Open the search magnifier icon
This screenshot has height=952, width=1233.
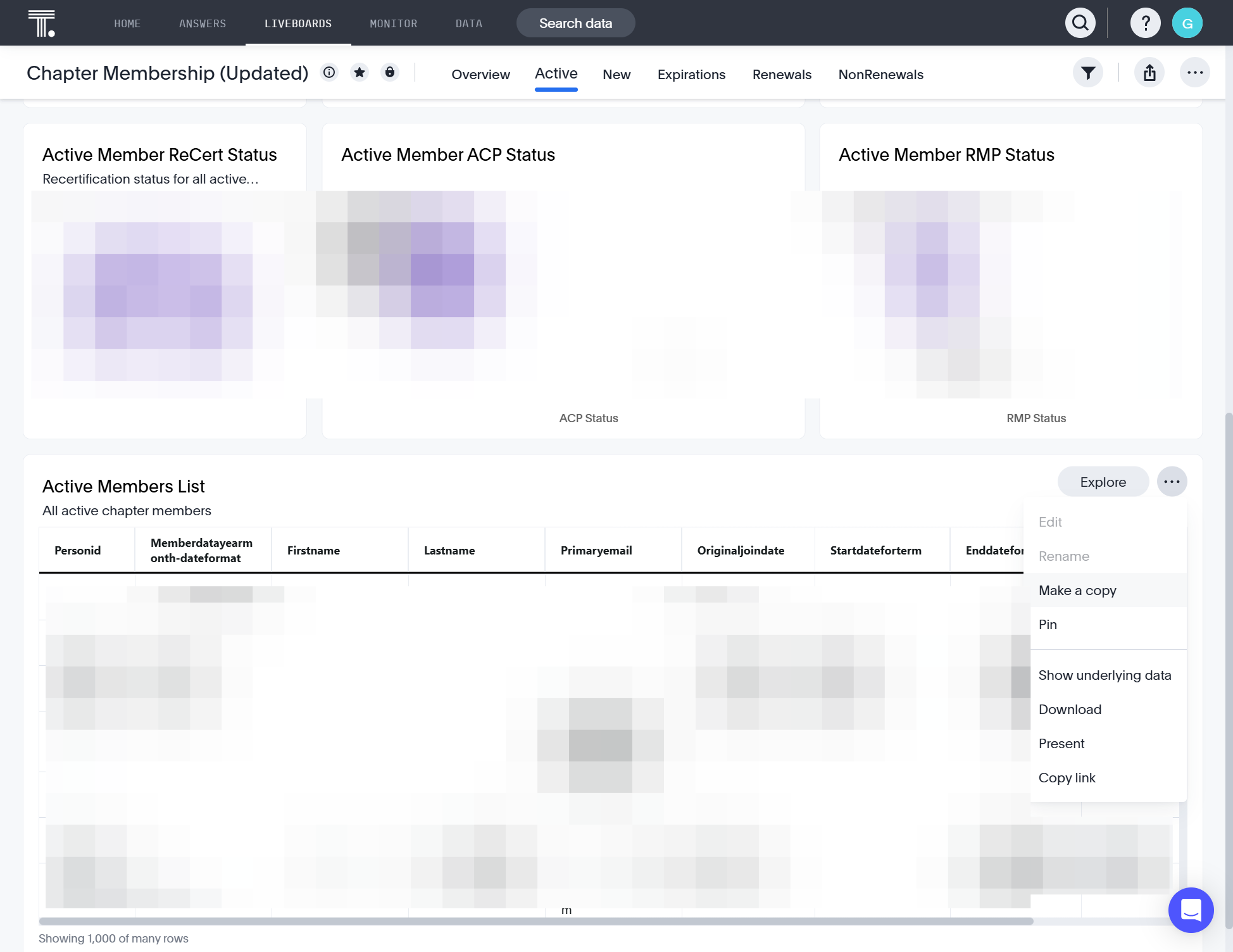click(x=1080, y=23)
